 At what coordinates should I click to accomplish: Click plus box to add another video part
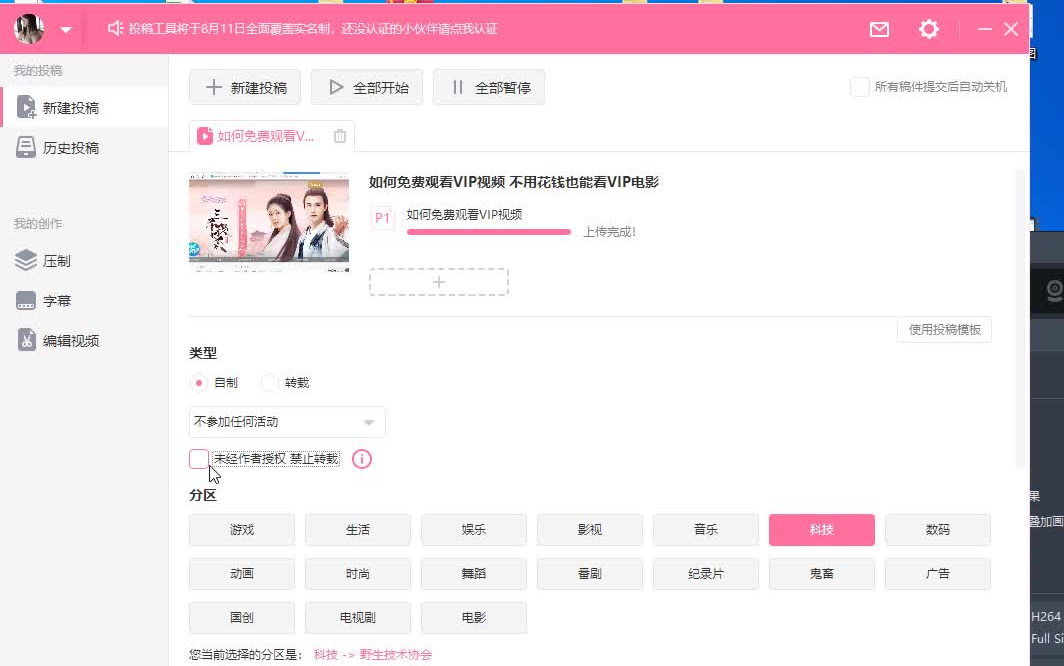point(438,282)
